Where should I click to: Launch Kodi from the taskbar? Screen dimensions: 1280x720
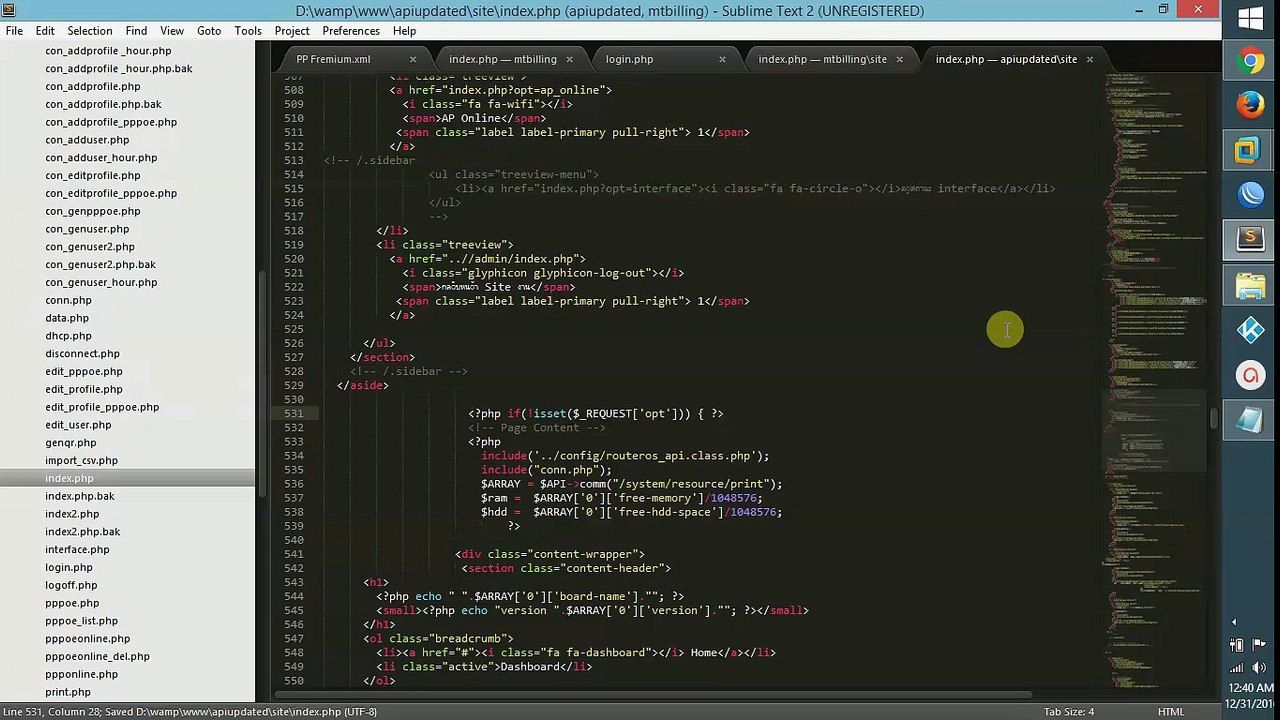point(1250,331)
